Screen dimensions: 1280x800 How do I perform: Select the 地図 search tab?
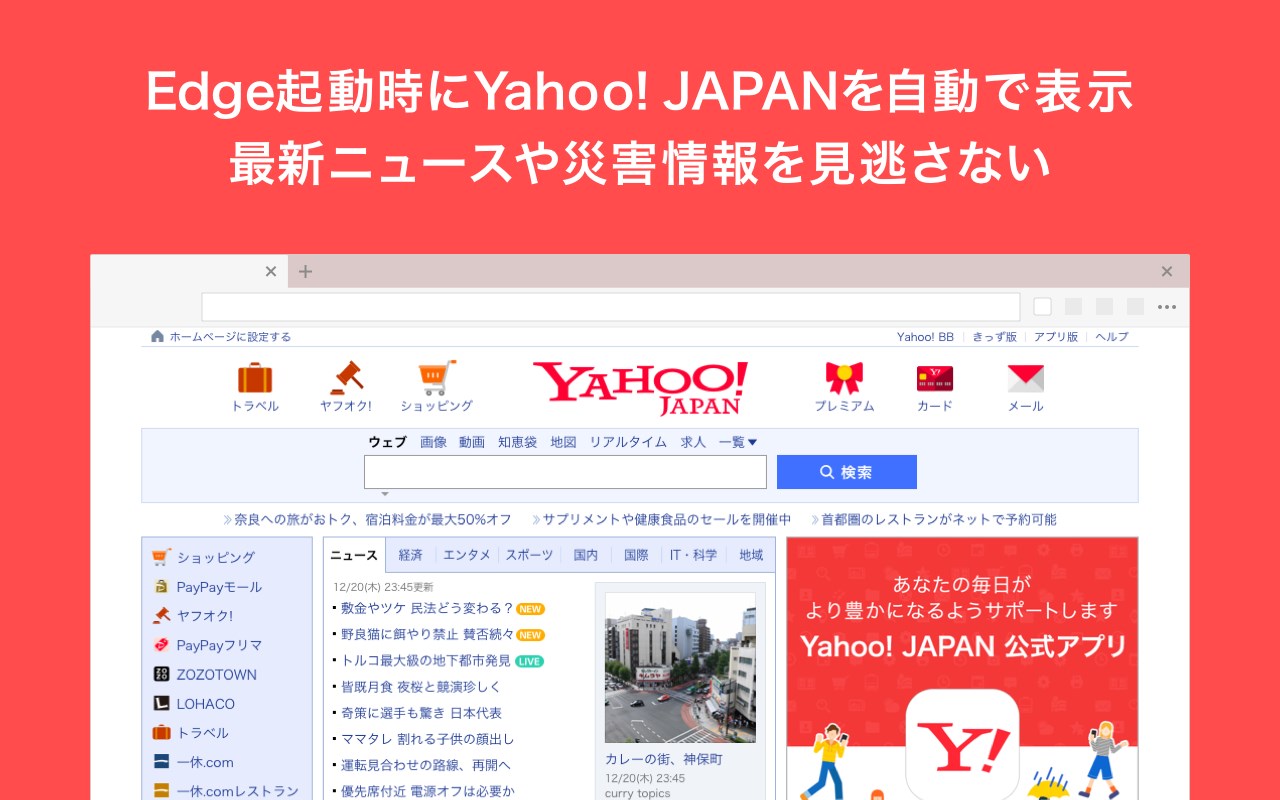pos(563,442)
